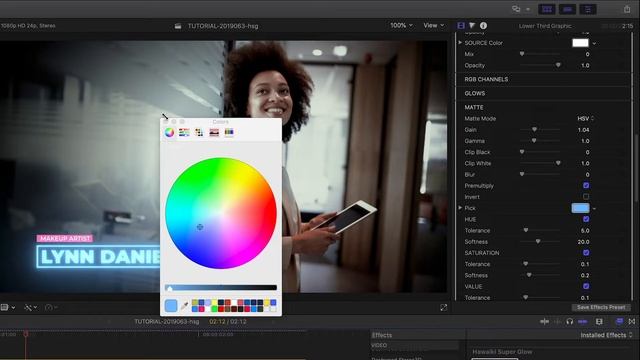Select the light blue saved swatch in the Colors window
Screen dimensions: 640x360
tap(208, 302)
